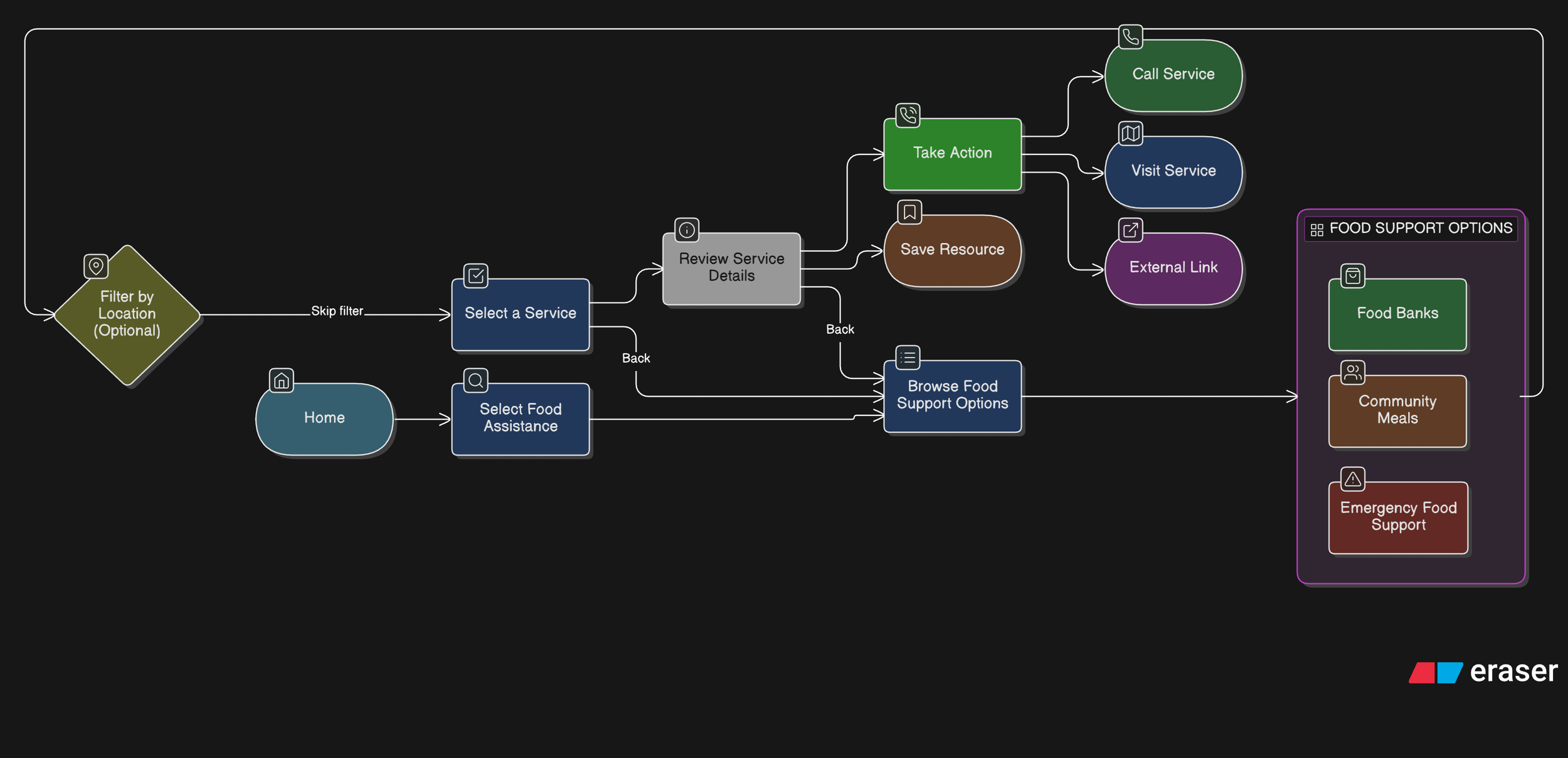Image resolution: width=1568 pixels, height=758 pixels.
Task: Click the Skip filter arrow label
Action: (x=337, y=311)
